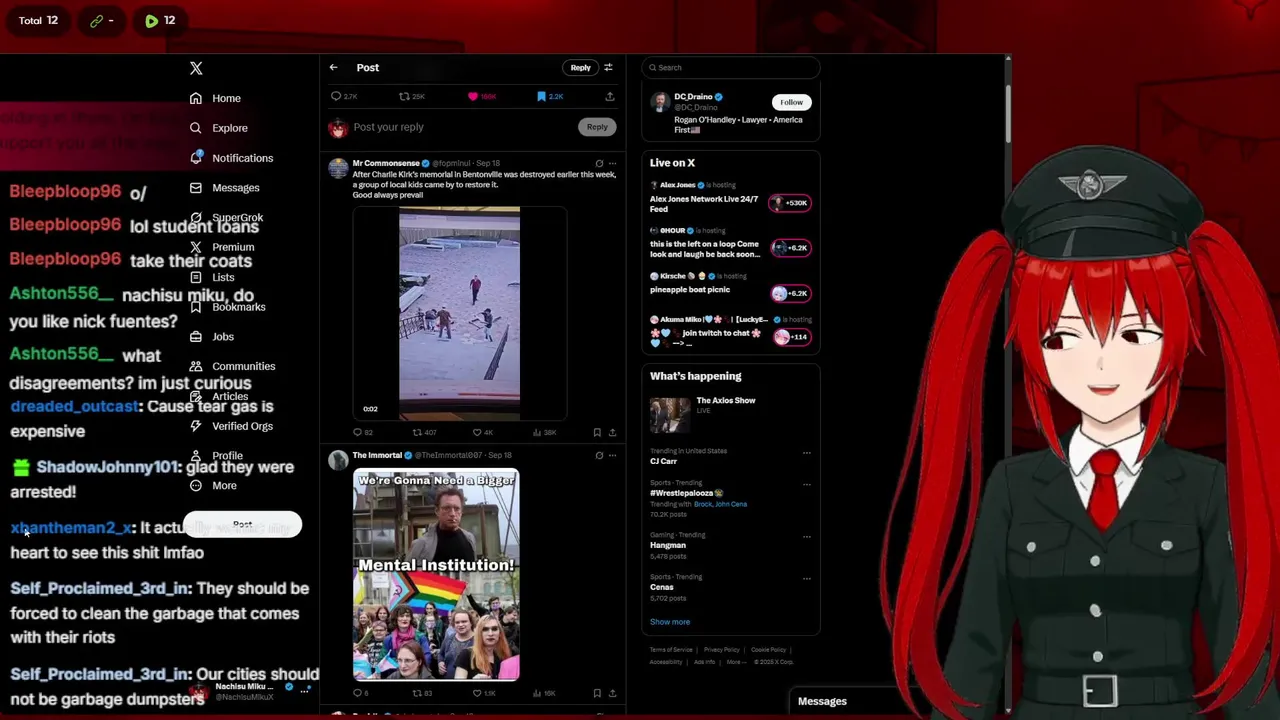Bookmark Mr Commonsense post
Screen dimensions: 1280x720
(597, 432)
